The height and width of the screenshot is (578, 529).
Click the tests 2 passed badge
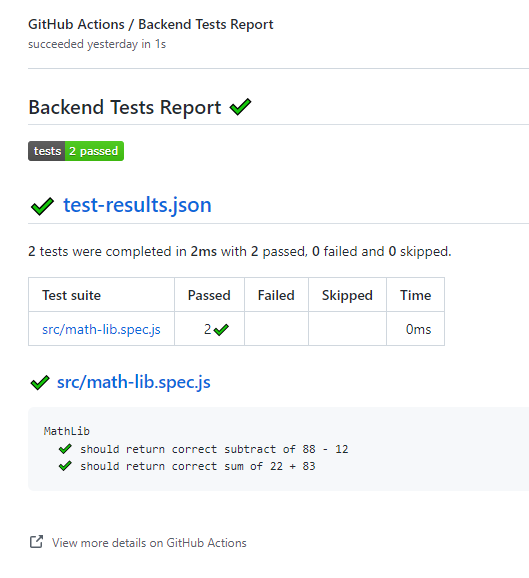pyautogui.click(x=76, y=151)
